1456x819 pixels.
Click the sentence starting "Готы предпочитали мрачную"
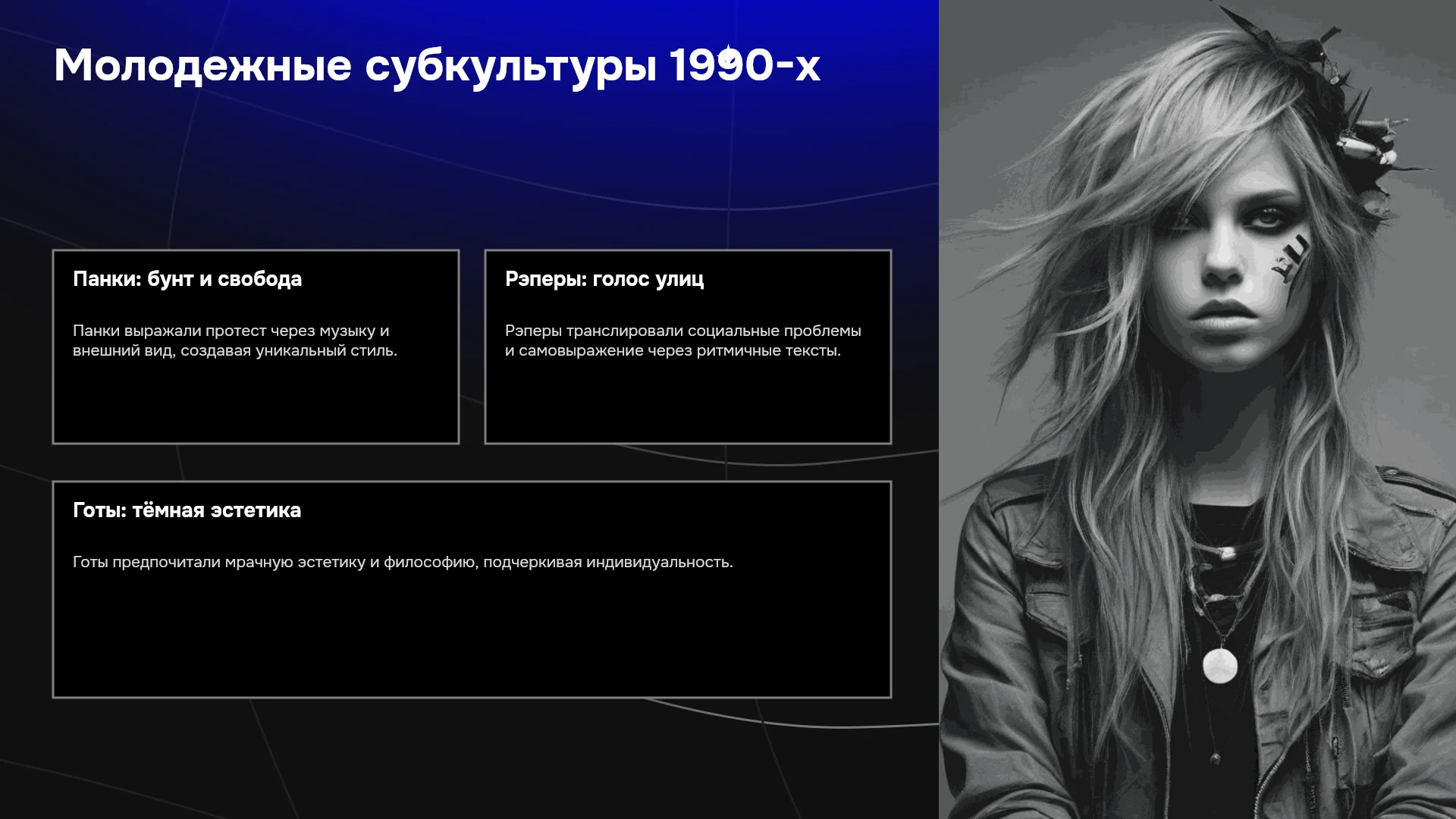coord(403,562)
